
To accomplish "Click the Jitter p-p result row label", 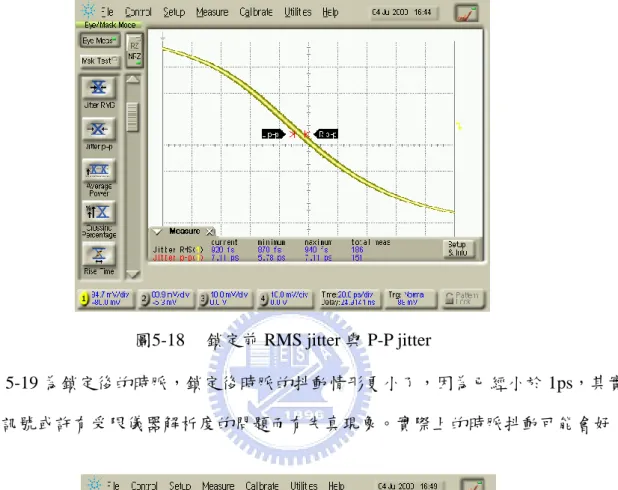I will coord(178,258).
